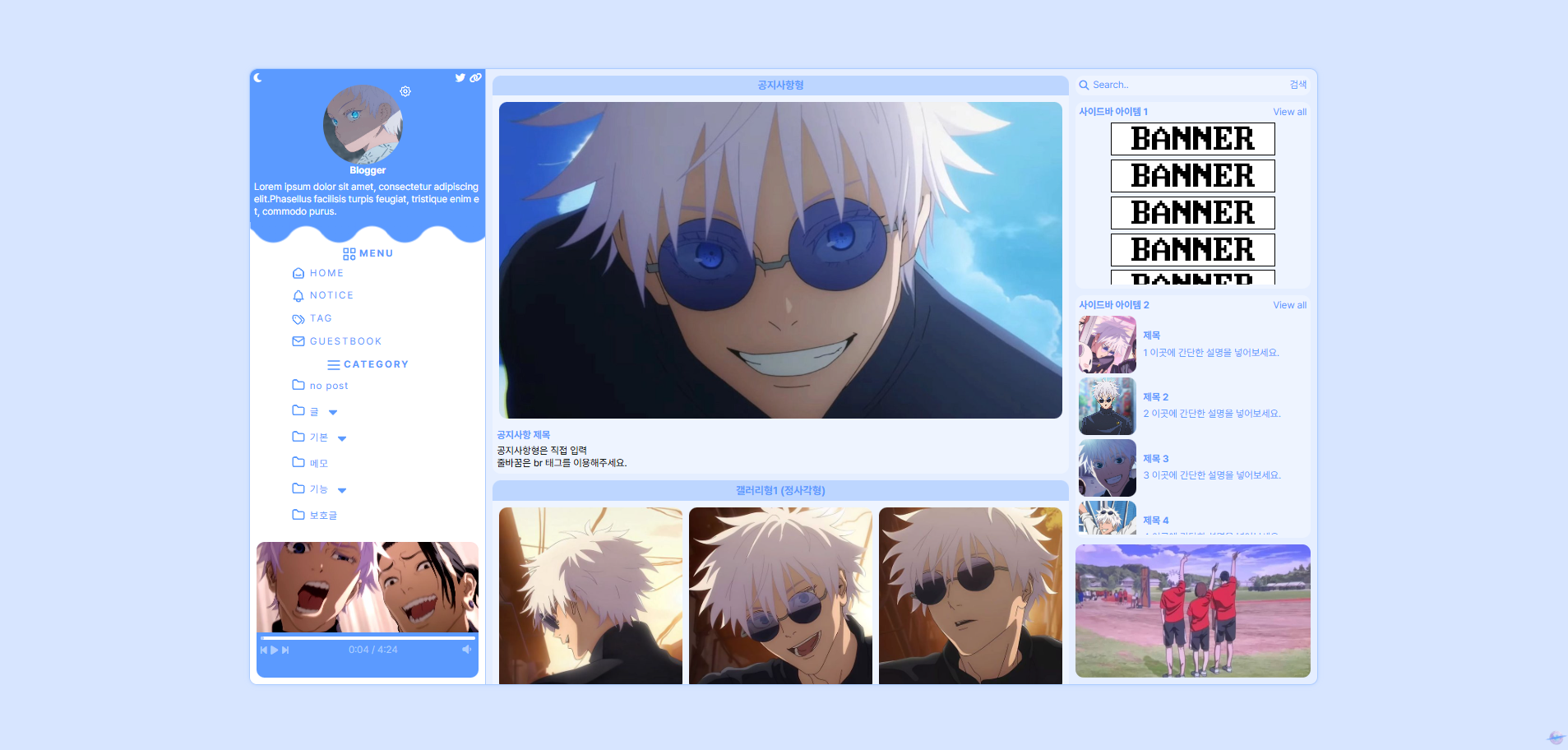1568x750 pixels.
Task: Click the folder icon beside 보호글
Action: click(298, 515)
